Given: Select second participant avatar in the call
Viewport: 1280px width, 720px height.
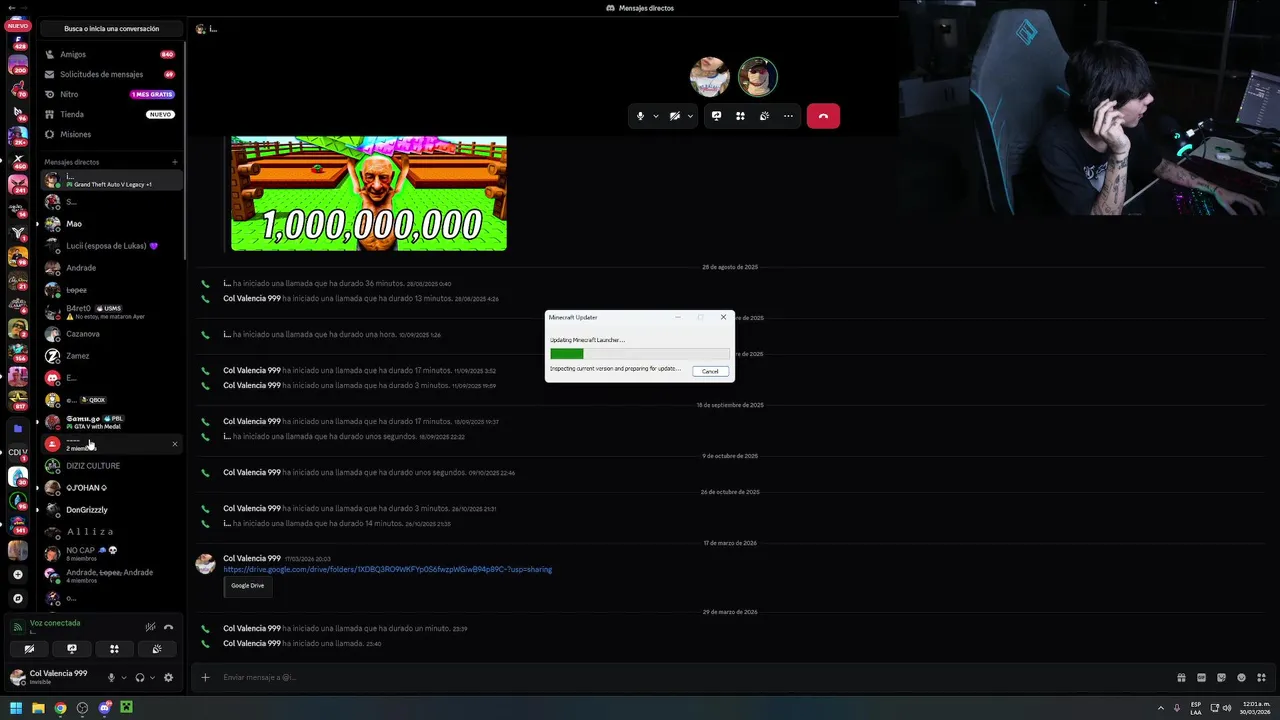Looking at the screenshot, I should (x=758, y=77).
